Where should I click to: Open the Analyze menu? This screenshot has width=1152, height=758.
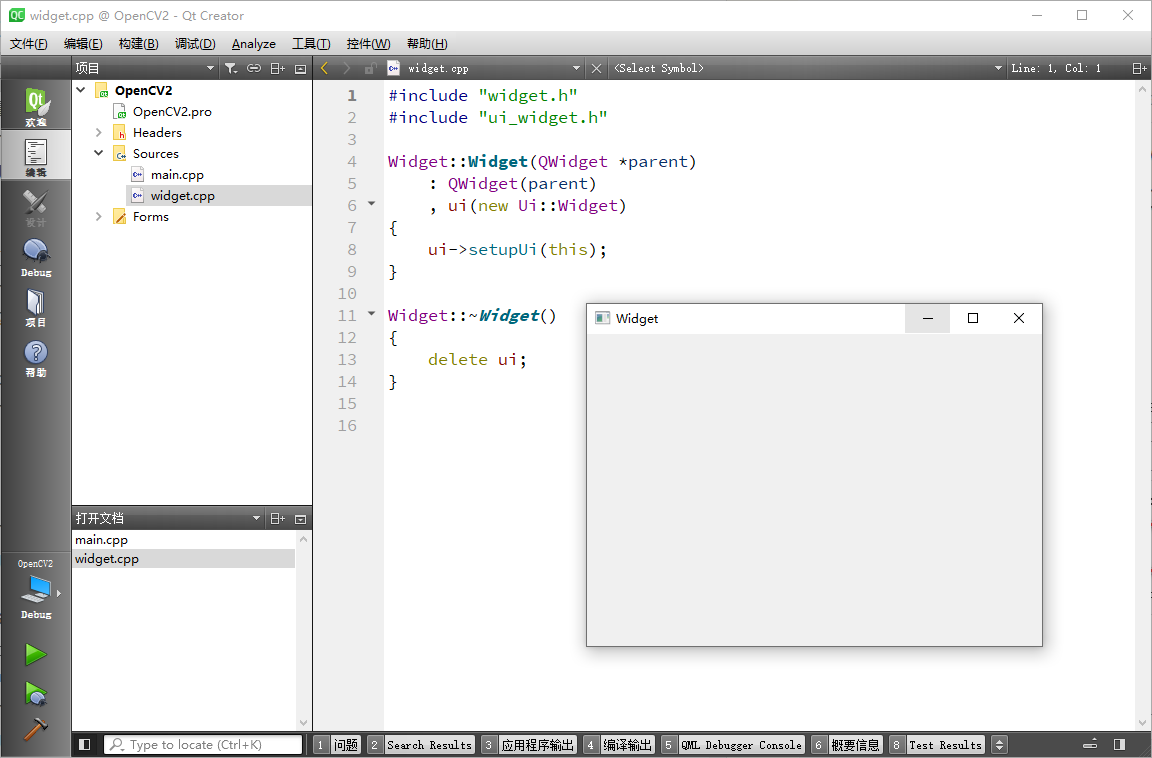[x=253, y=43]
